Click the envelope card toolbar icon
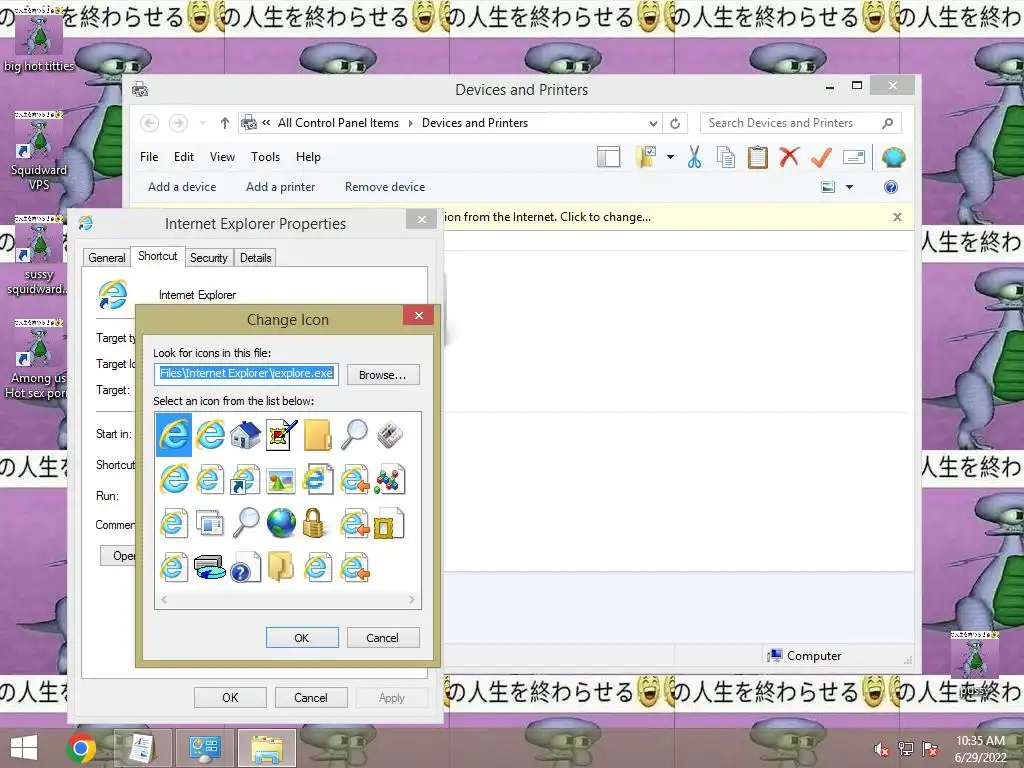The width and height of the screenshot is (1024, 768). click(x=854, y=157)
